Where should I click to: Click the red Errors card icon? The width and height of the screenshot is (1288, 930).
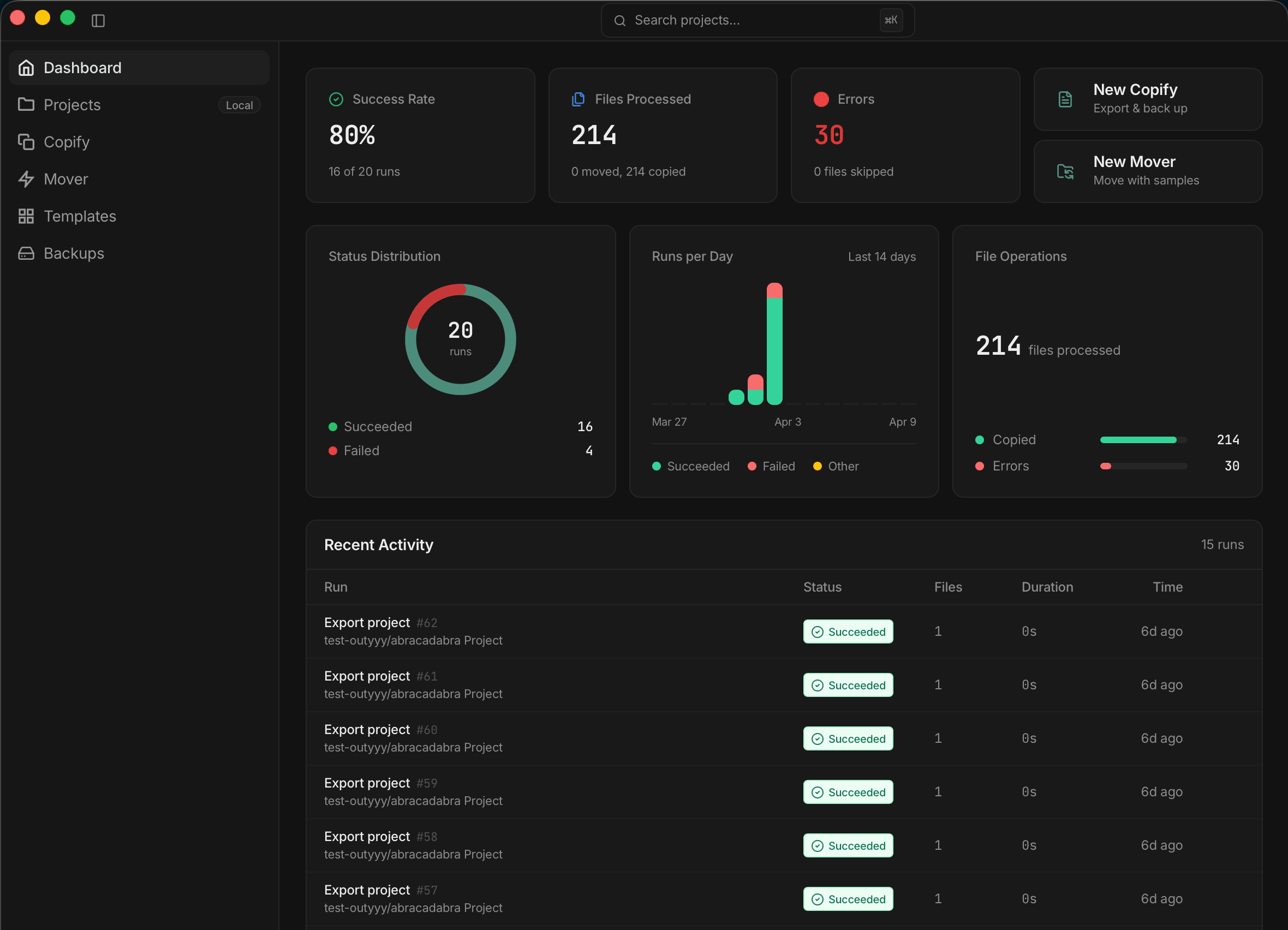point(820,99)
